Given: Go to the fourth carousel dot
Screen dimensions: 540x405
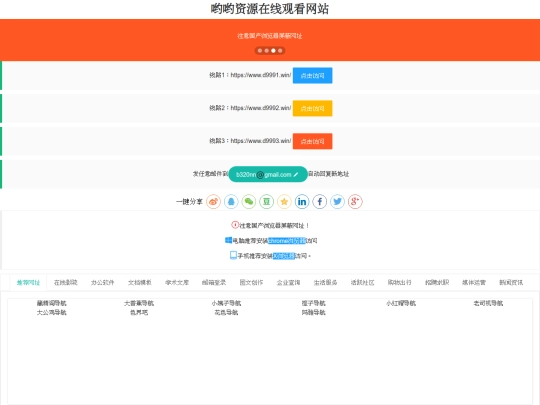Looking at the screenshot, I should pyautogui.click(x=280, y=51).
